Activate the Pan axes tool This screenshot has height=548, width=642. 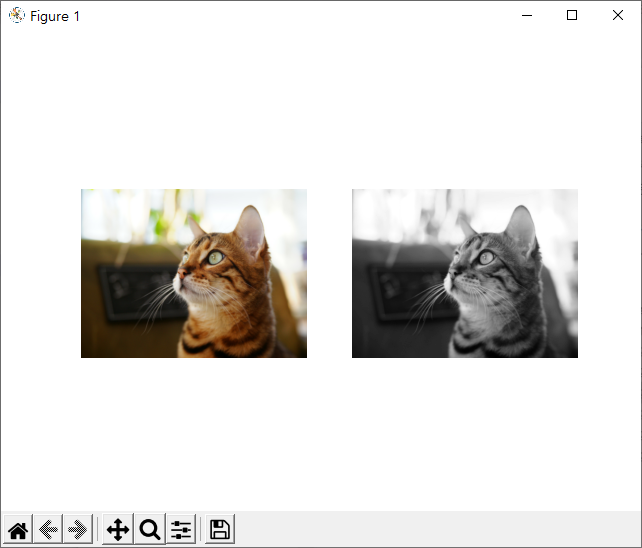pyautogui.click(x=118, y=530)
